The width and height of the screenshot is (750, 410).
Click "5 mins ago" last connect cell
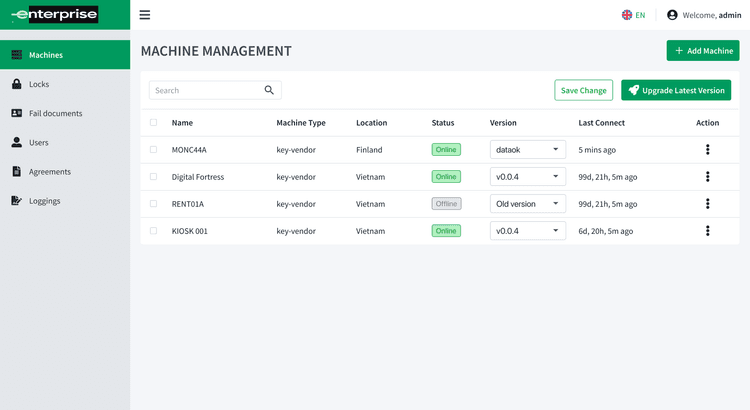click(597, 150)
